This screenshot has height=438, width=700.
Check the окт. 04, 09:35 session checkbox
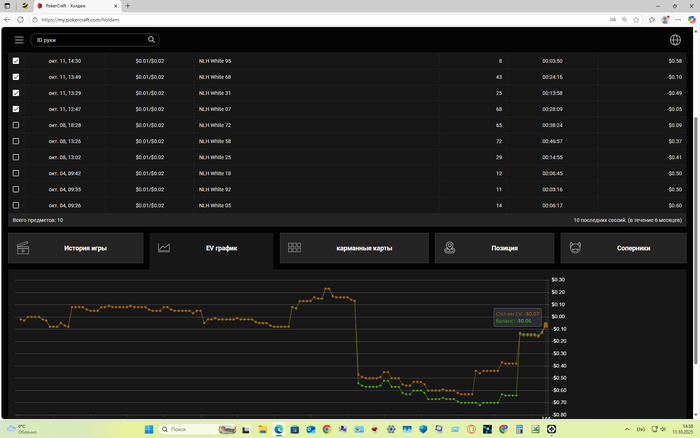(16, 189)
